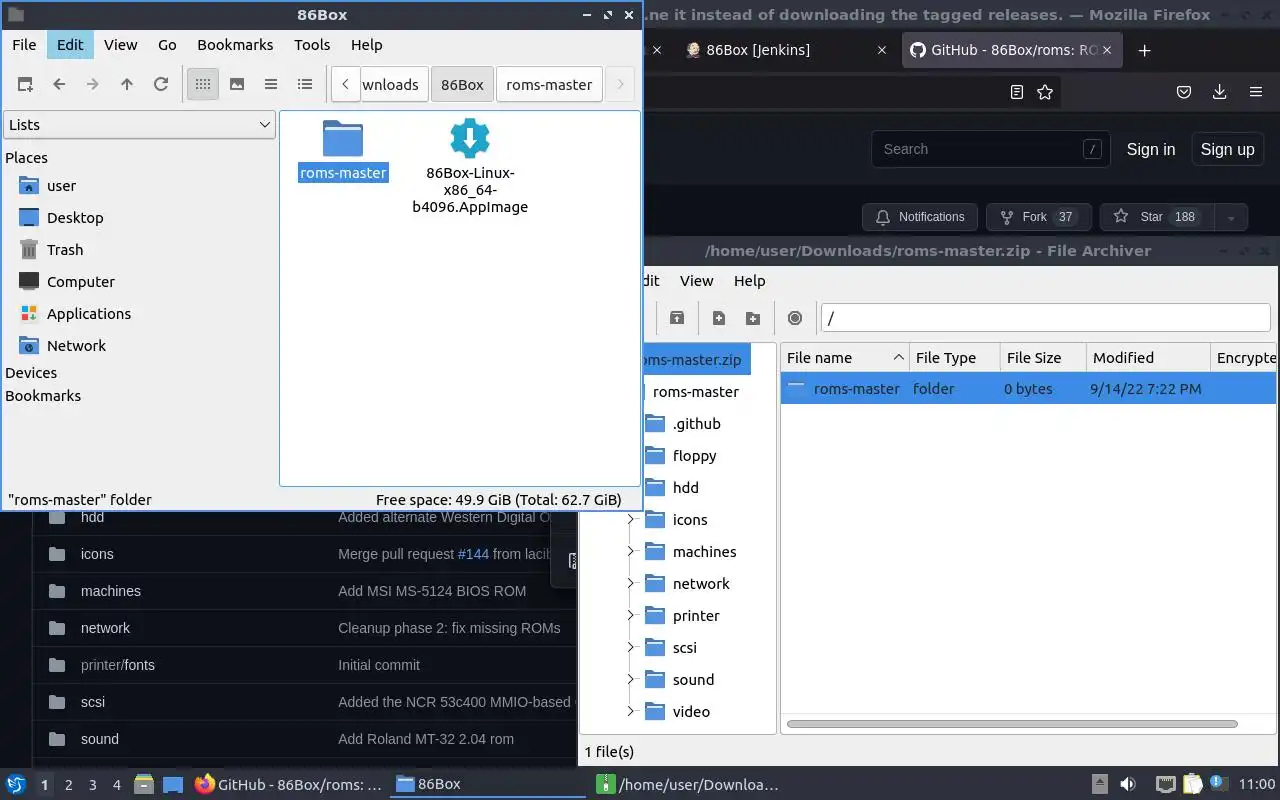Expand video folder in archive tree

[631, 712]
